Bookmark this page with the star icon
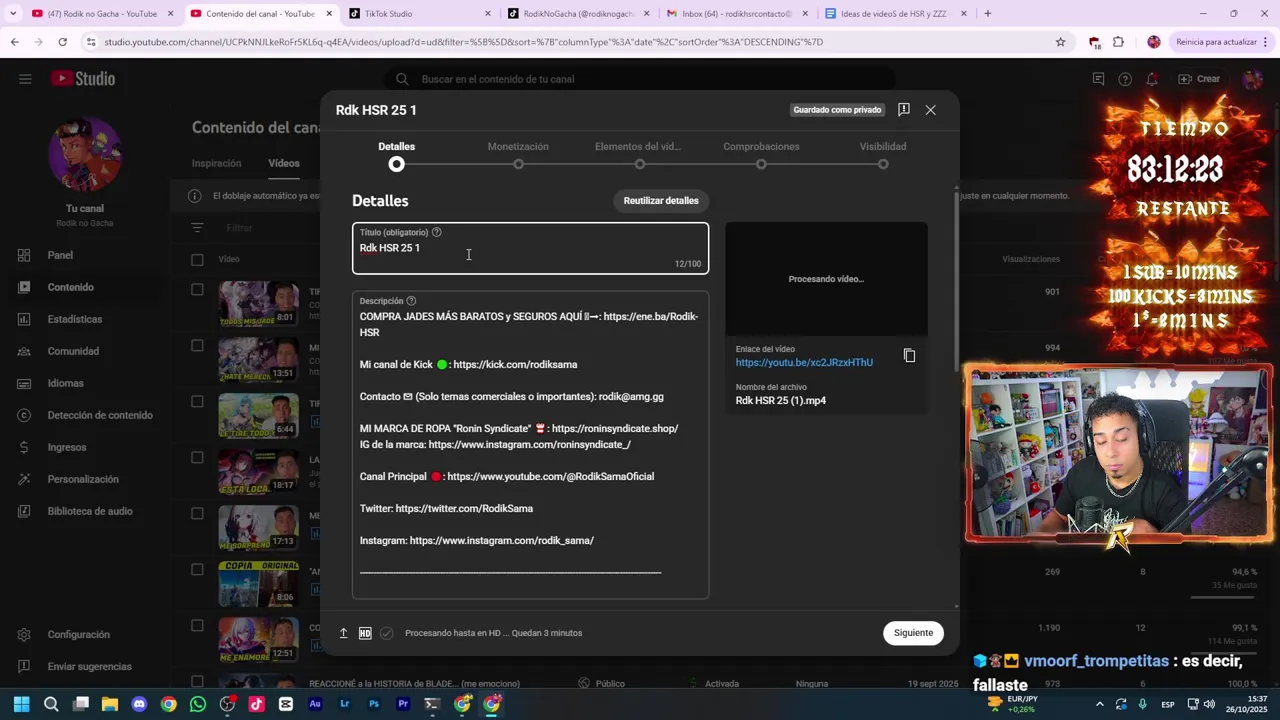The width and height of the screenshot is (1280, 720). tap(1060, 42)
